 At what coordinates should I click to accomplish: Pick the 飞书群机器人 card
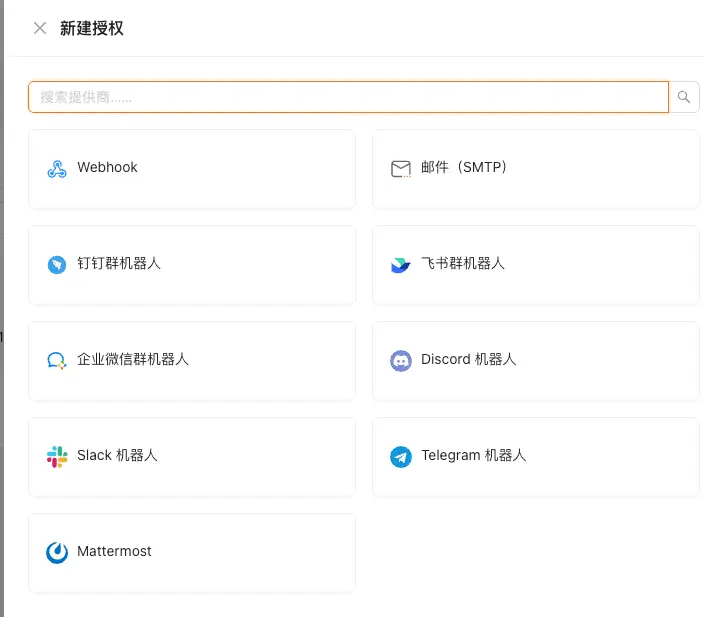tap(536, 265)
